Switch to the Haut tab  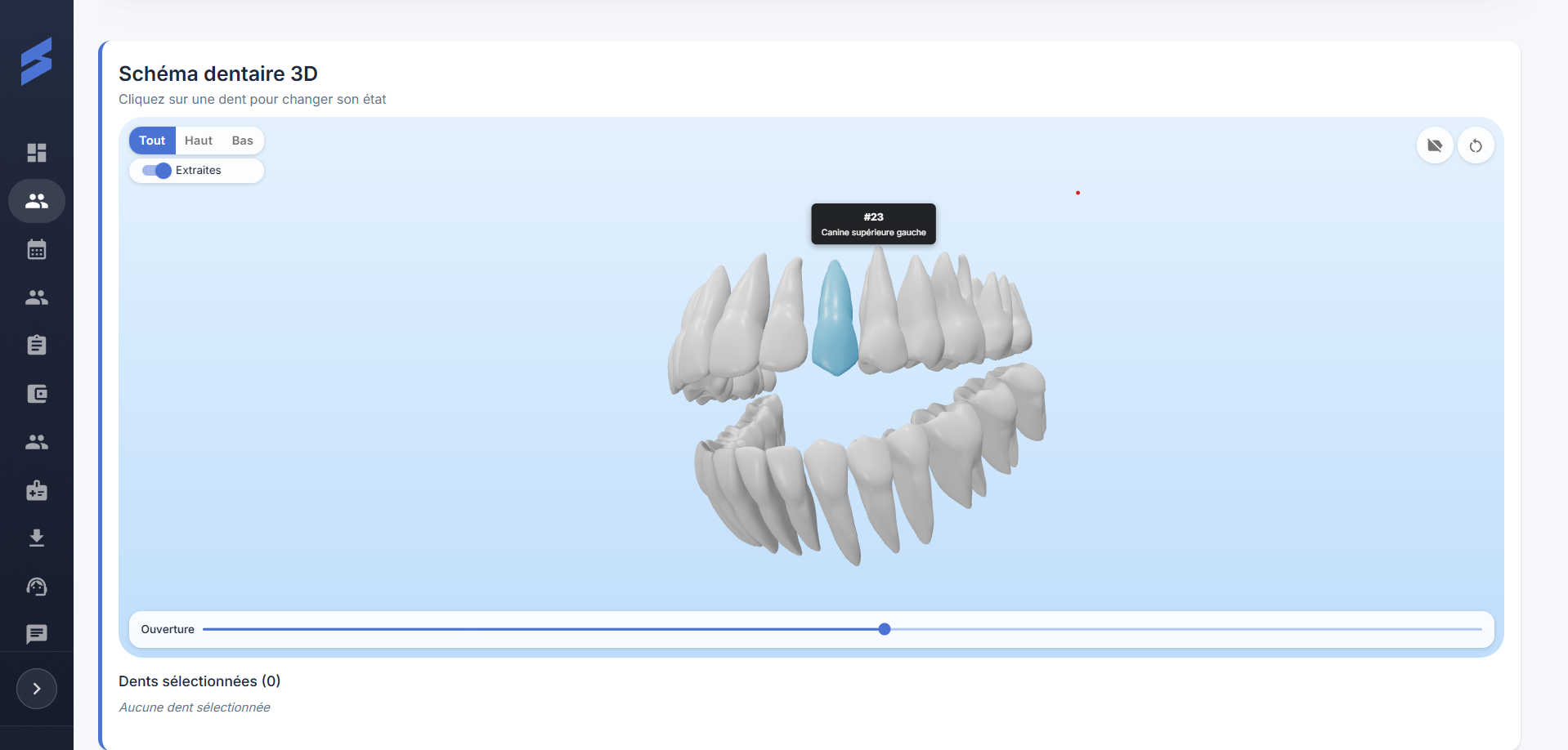pyautogui.click(x=197, y=140)
